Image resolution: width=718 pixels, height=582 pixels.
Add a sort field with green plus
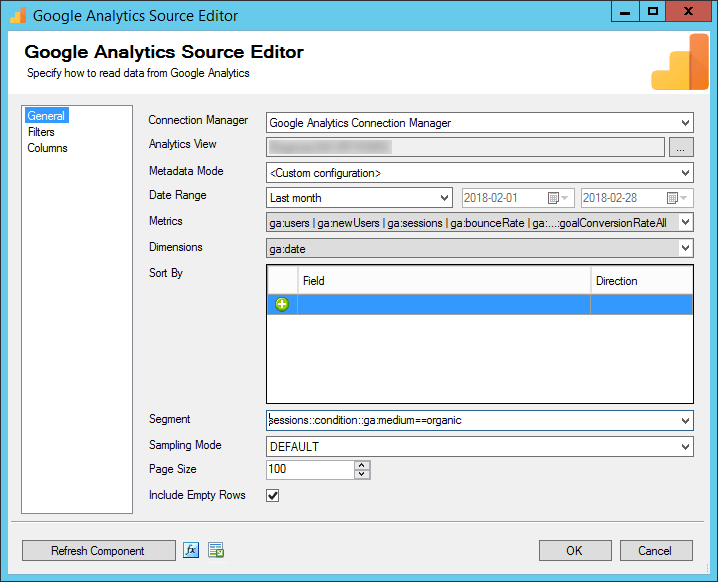click(x=282, y=304)
